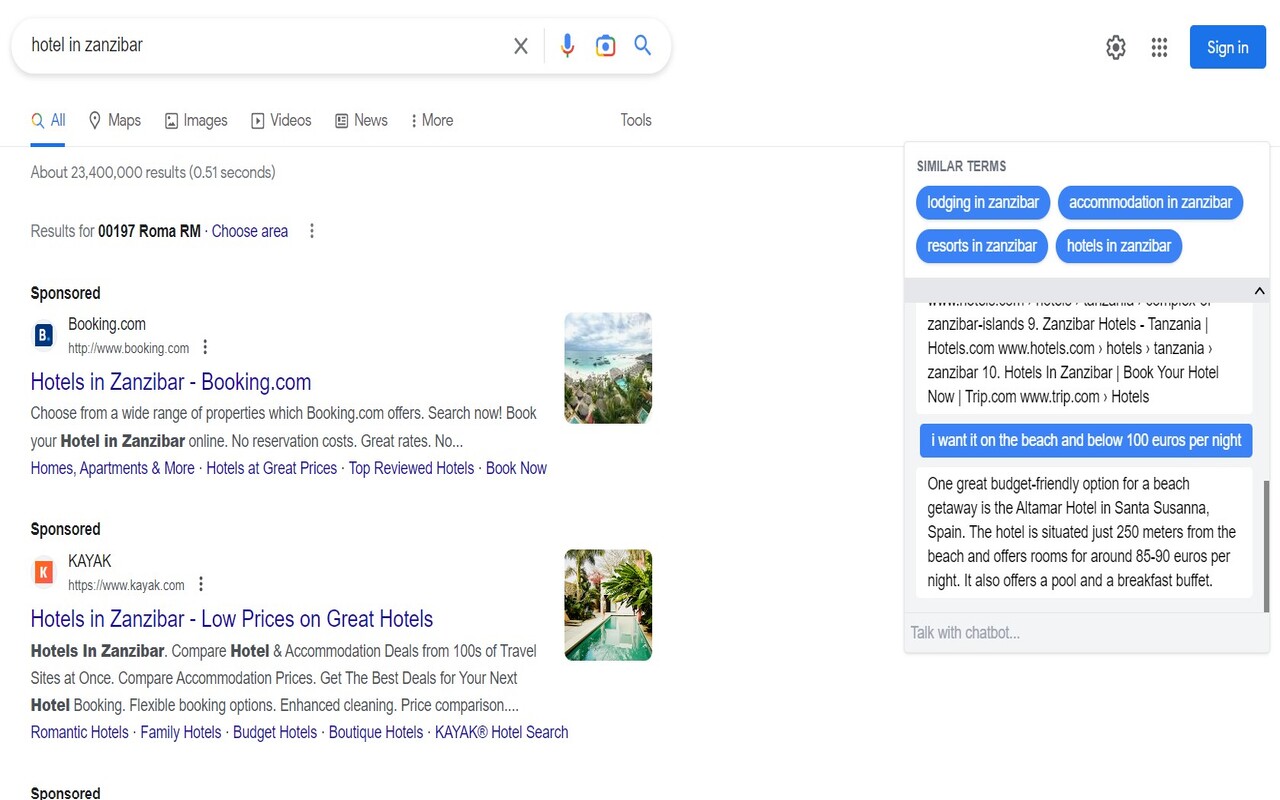The image size is (1280, 800).
Task: Open three-dot menu on the Booking.com ad
Action: [x=205, y=346]
